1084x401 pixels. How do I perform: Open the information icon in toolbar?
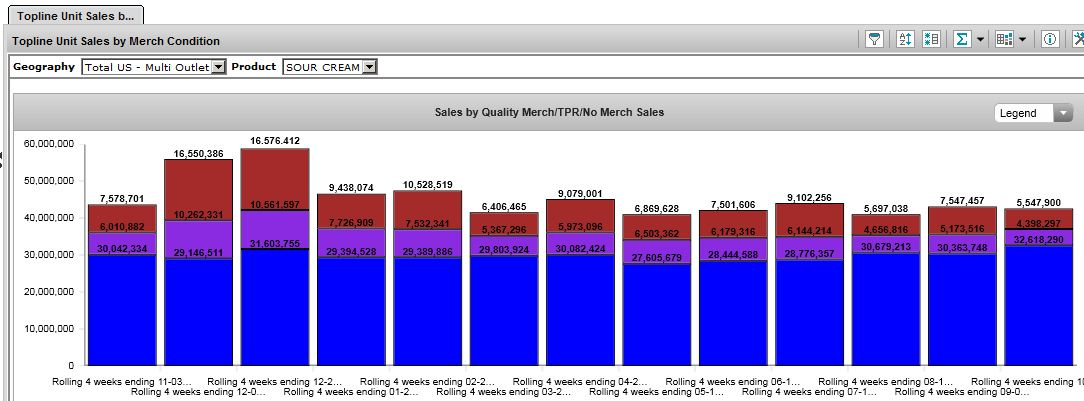coord(1050,40)
